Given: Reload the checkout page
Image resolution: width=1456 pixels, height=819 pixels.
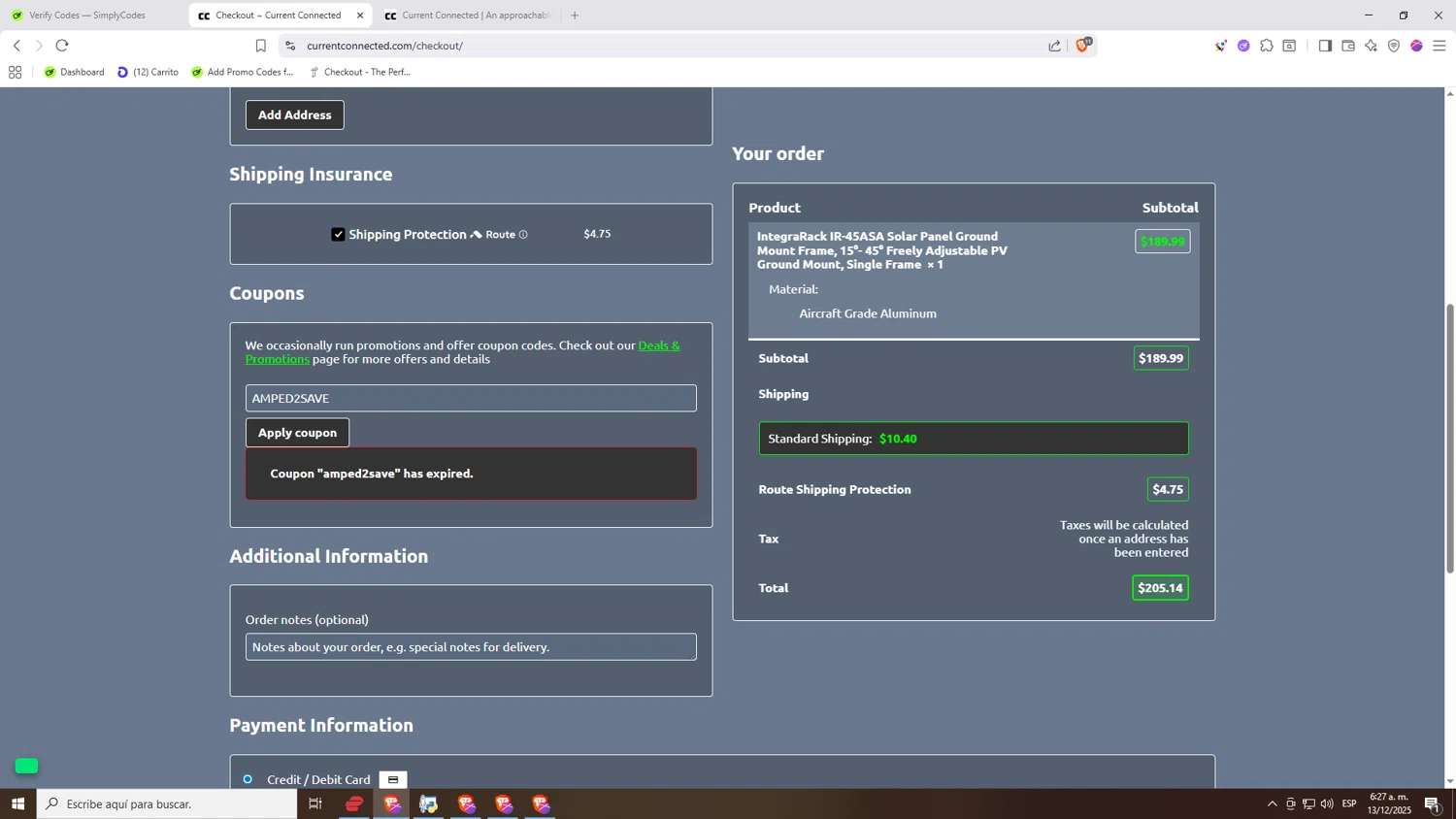Looking at the screenshot, I should coord(62,46).
